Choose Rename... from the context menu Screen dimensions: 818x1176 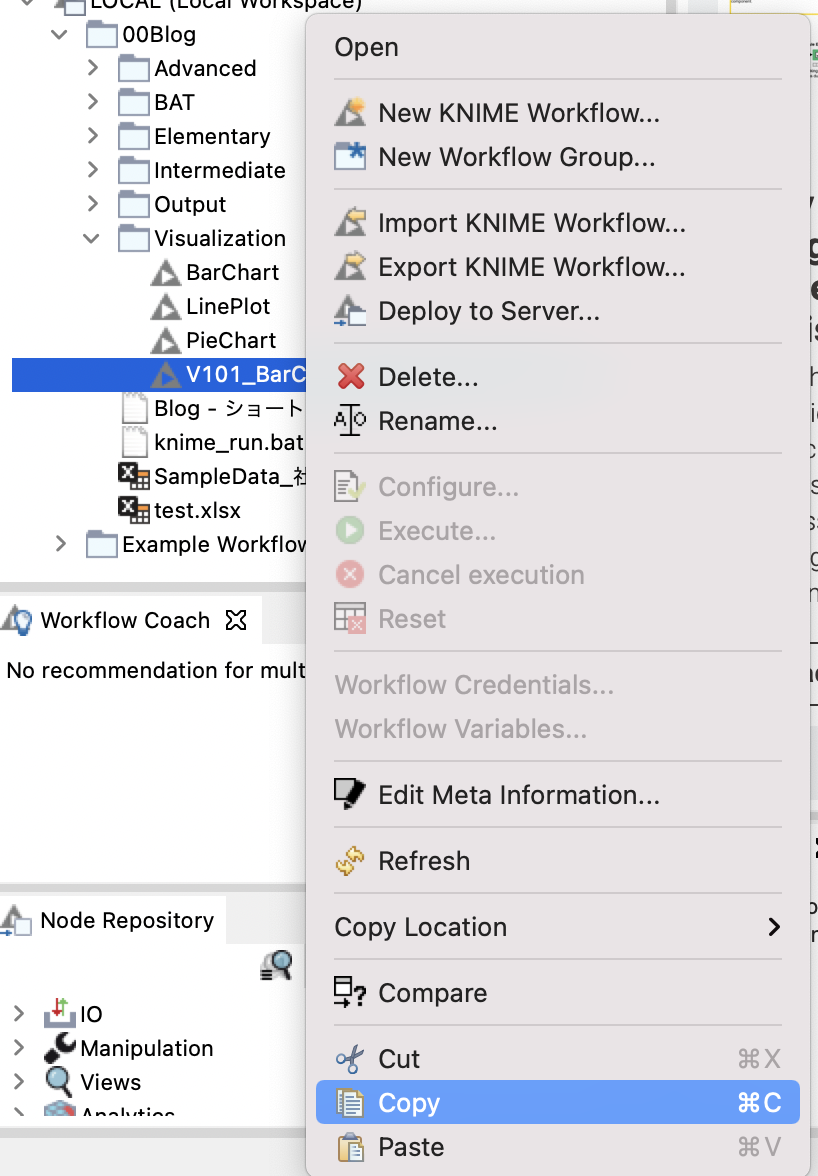(558, 421)
